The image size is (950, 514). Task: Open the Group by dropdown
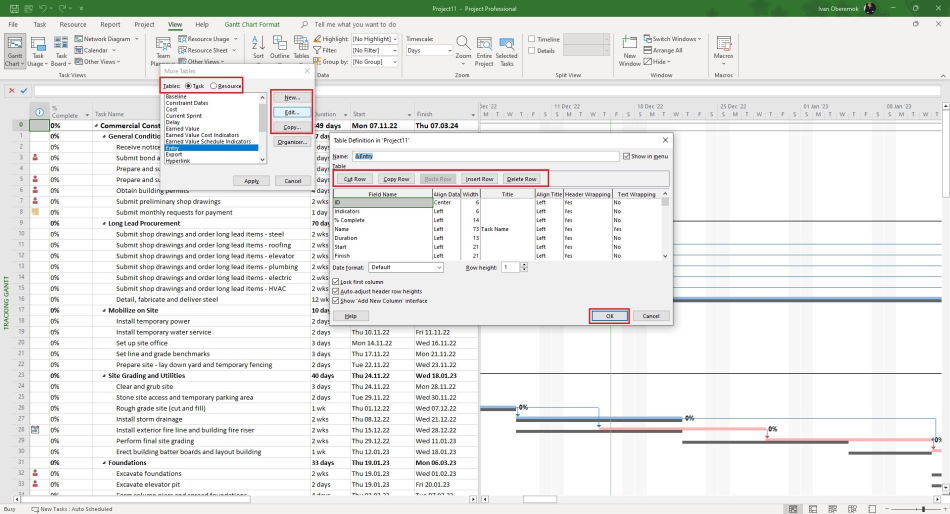[x=395, y=62]
